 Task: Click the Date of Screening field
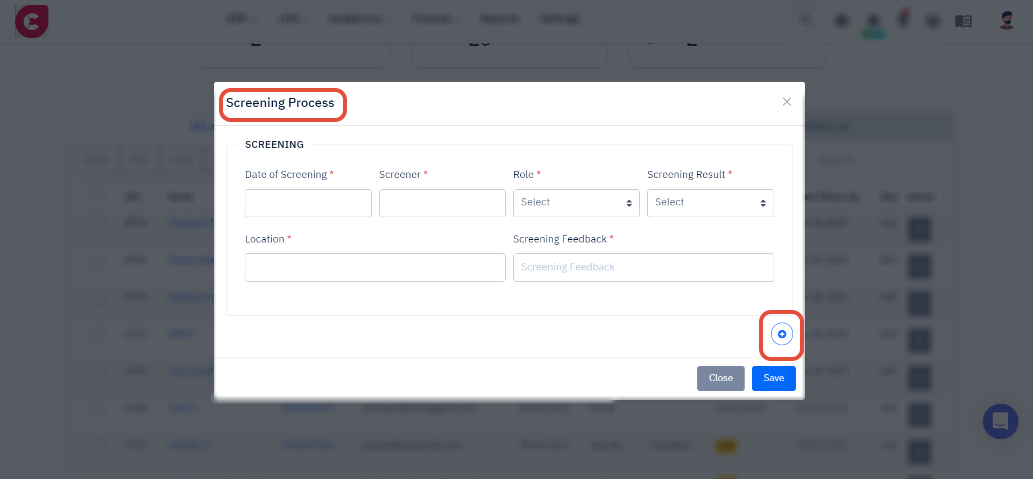(x=308, y=203)
